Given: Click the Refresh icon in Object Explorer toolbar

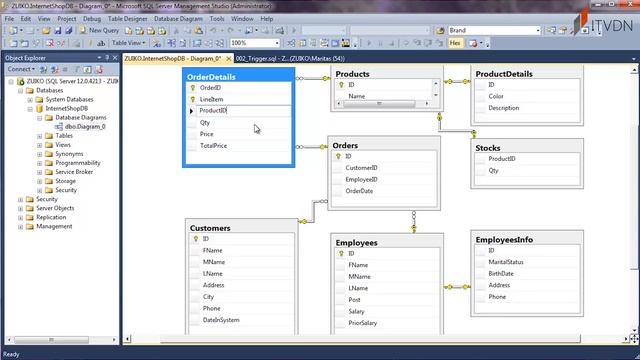Looking at the screenshot, I should tap(87, 69).
